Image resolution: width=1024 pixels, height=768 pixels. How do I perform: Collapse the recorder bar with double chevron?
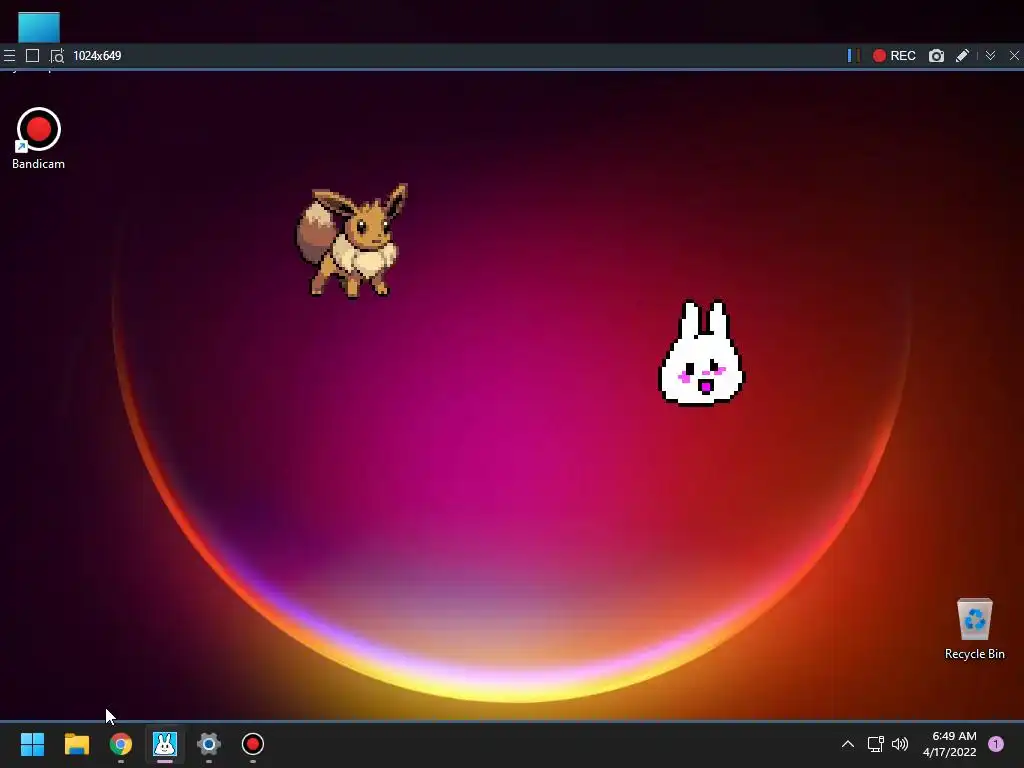990,56
